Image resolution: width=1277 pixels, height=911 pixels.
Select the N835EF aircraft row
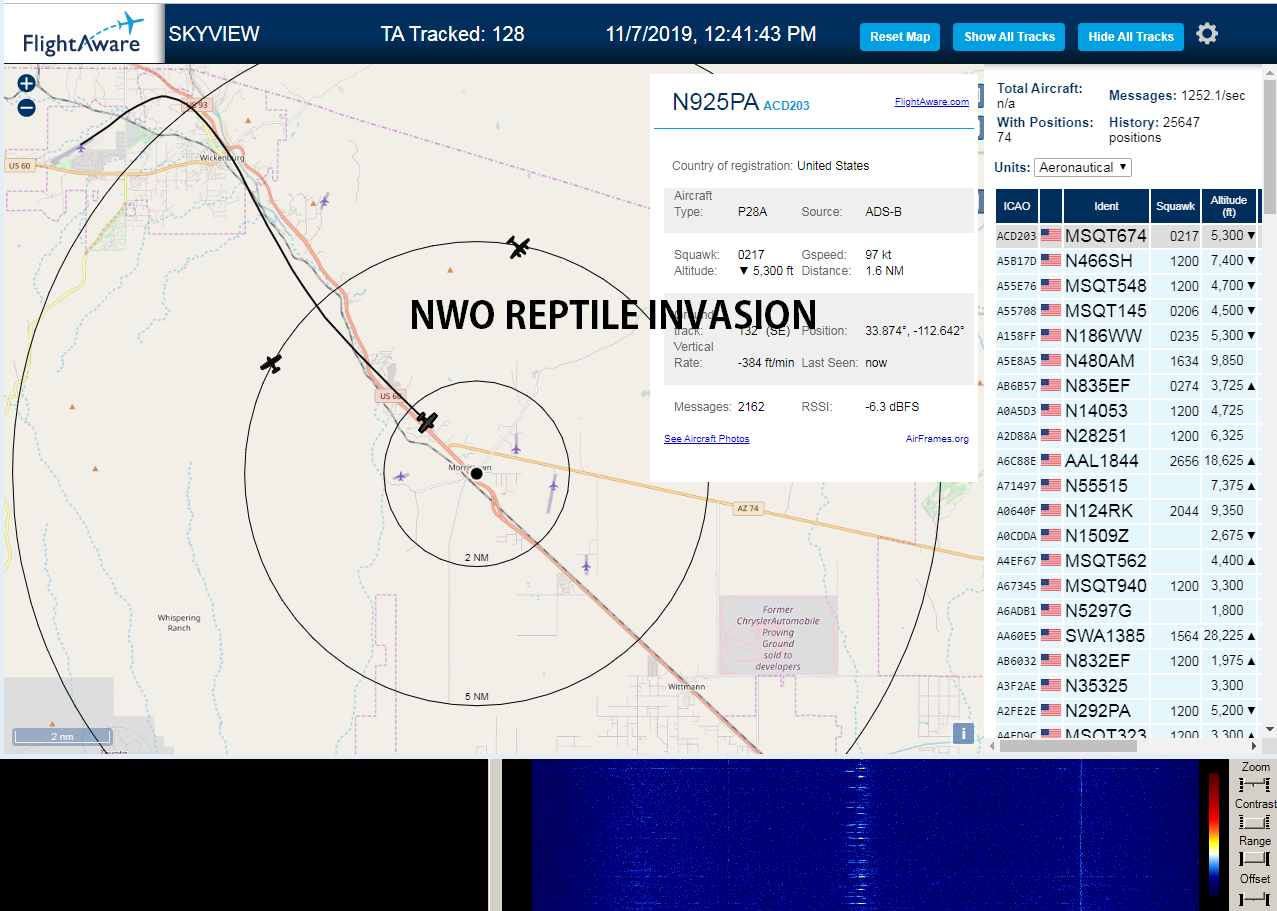[x=1127, y=386]
